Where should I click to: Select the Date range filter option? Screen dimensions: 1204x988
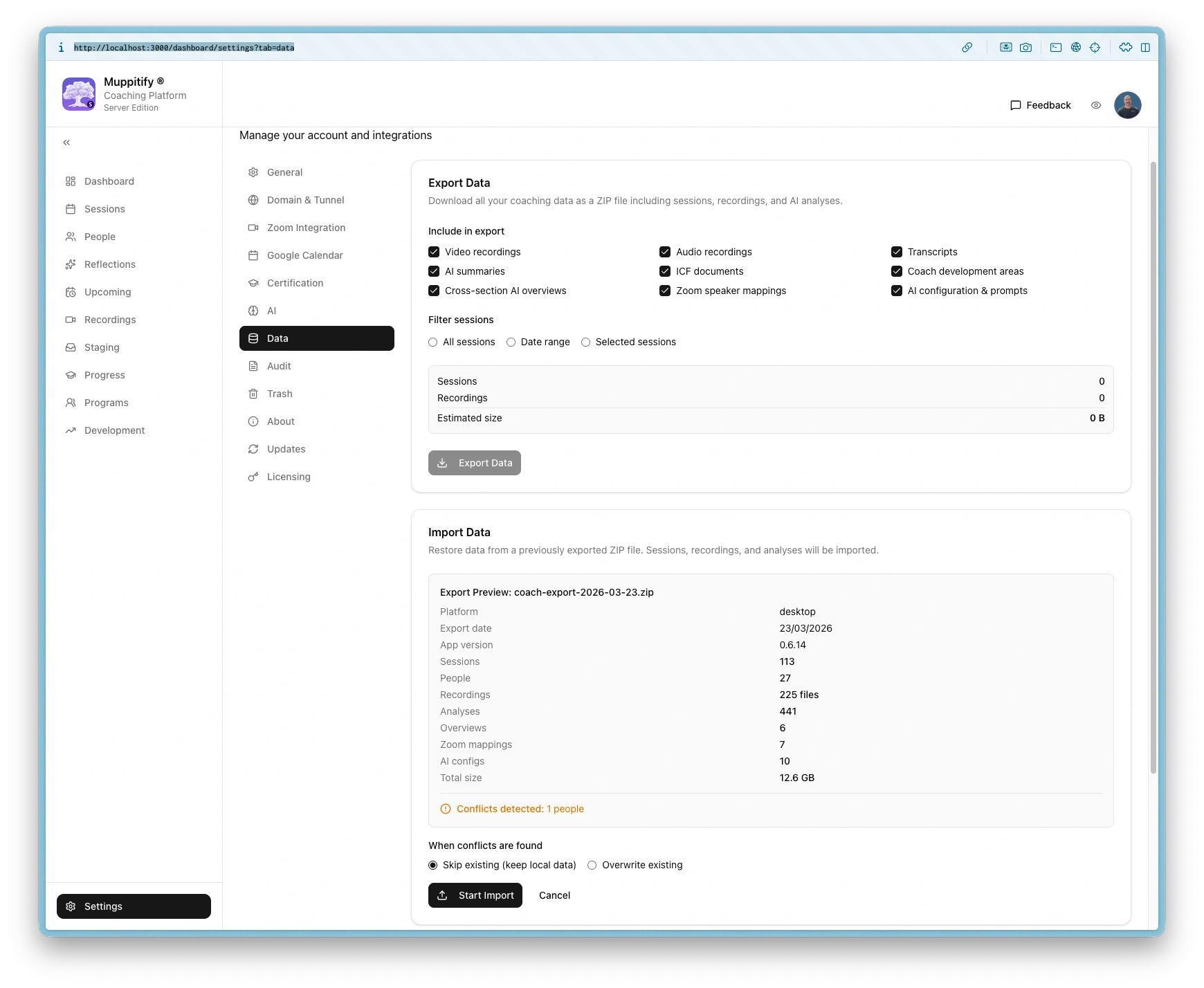point(511,342)
